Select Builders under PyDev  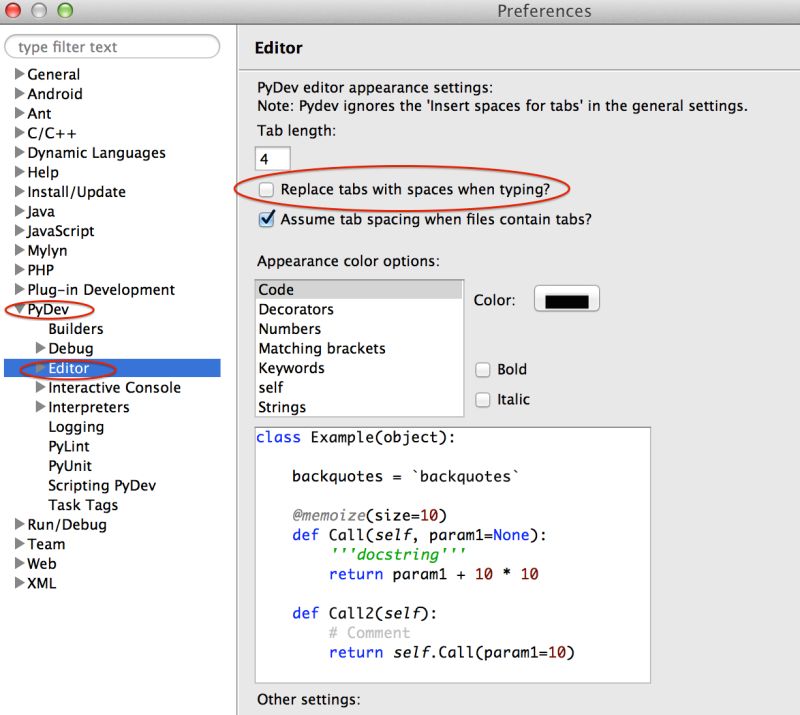76,328
